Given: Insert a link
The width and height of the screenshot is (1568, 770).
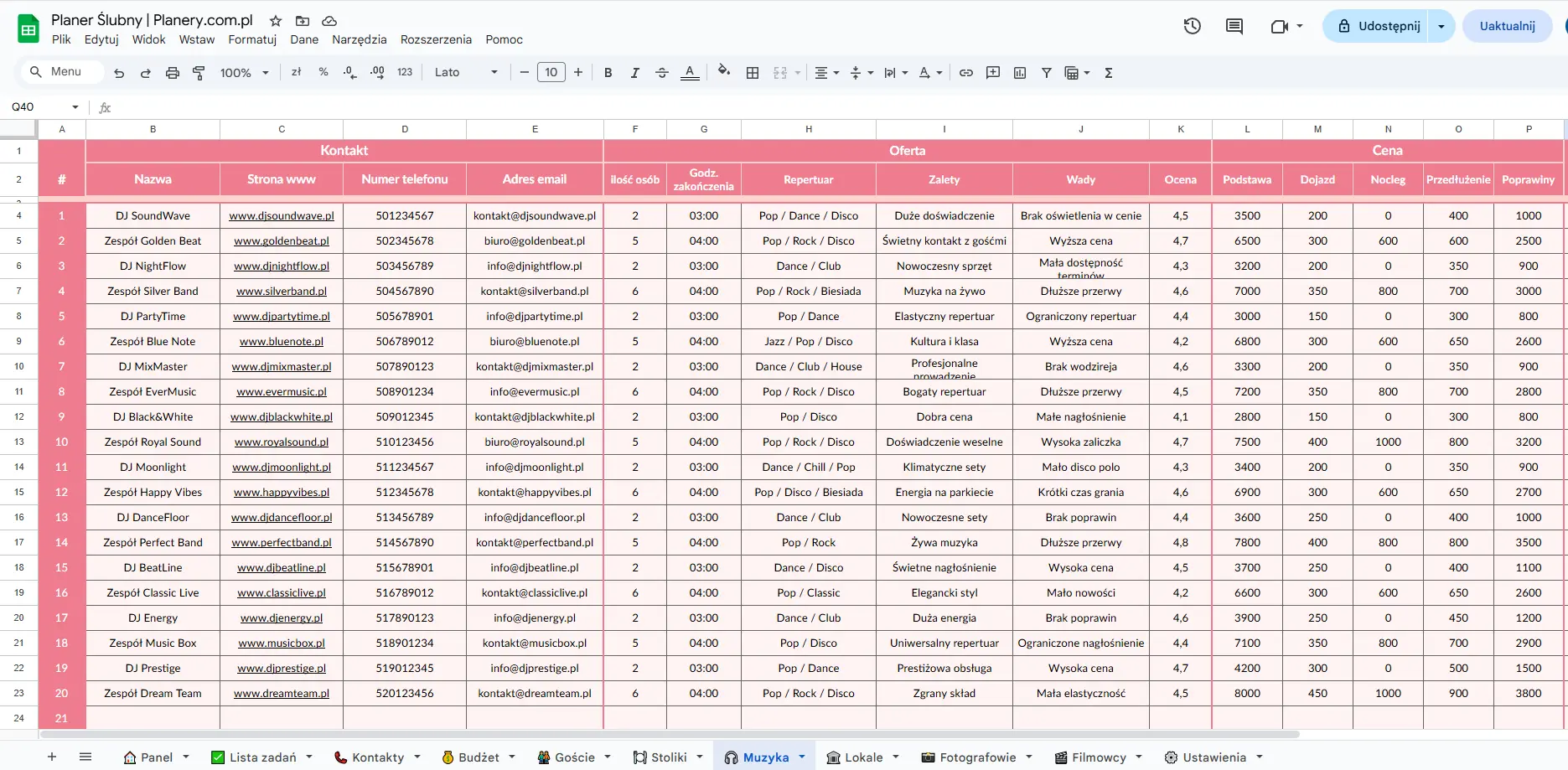Looking at the screenshot, I should (966, 73).
